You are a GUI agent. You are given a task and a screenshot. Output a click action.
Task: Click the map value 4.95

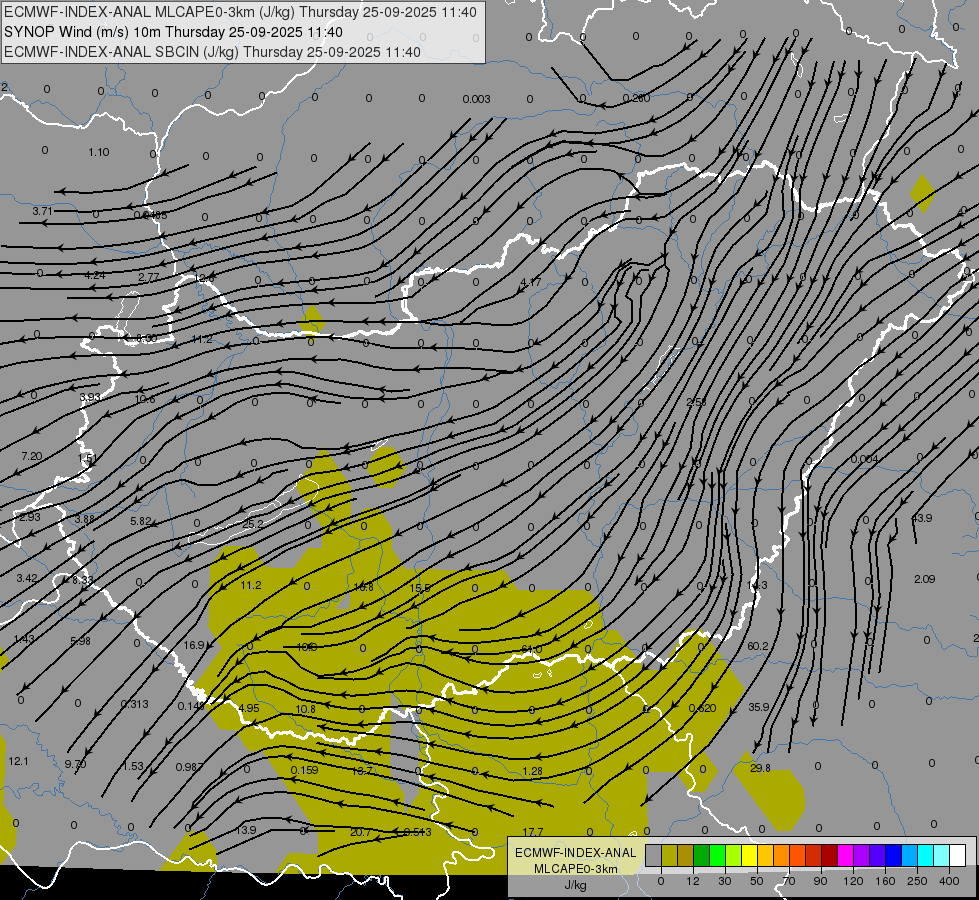pyautogui.click(x=248, y=708)
